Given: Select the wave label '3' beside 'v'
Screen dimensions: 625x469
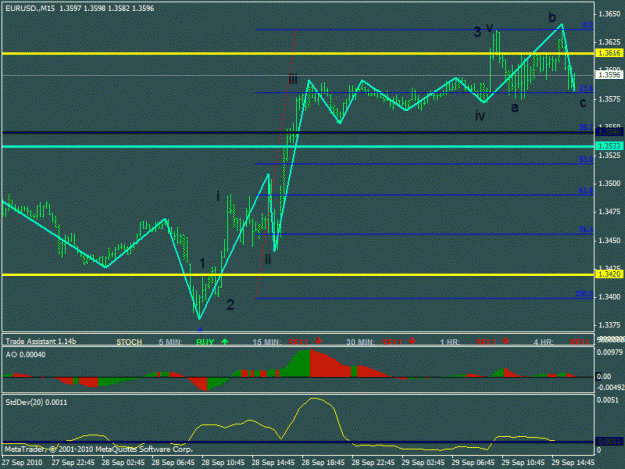Looking at the screenshot, I should (x=477, y=32).
